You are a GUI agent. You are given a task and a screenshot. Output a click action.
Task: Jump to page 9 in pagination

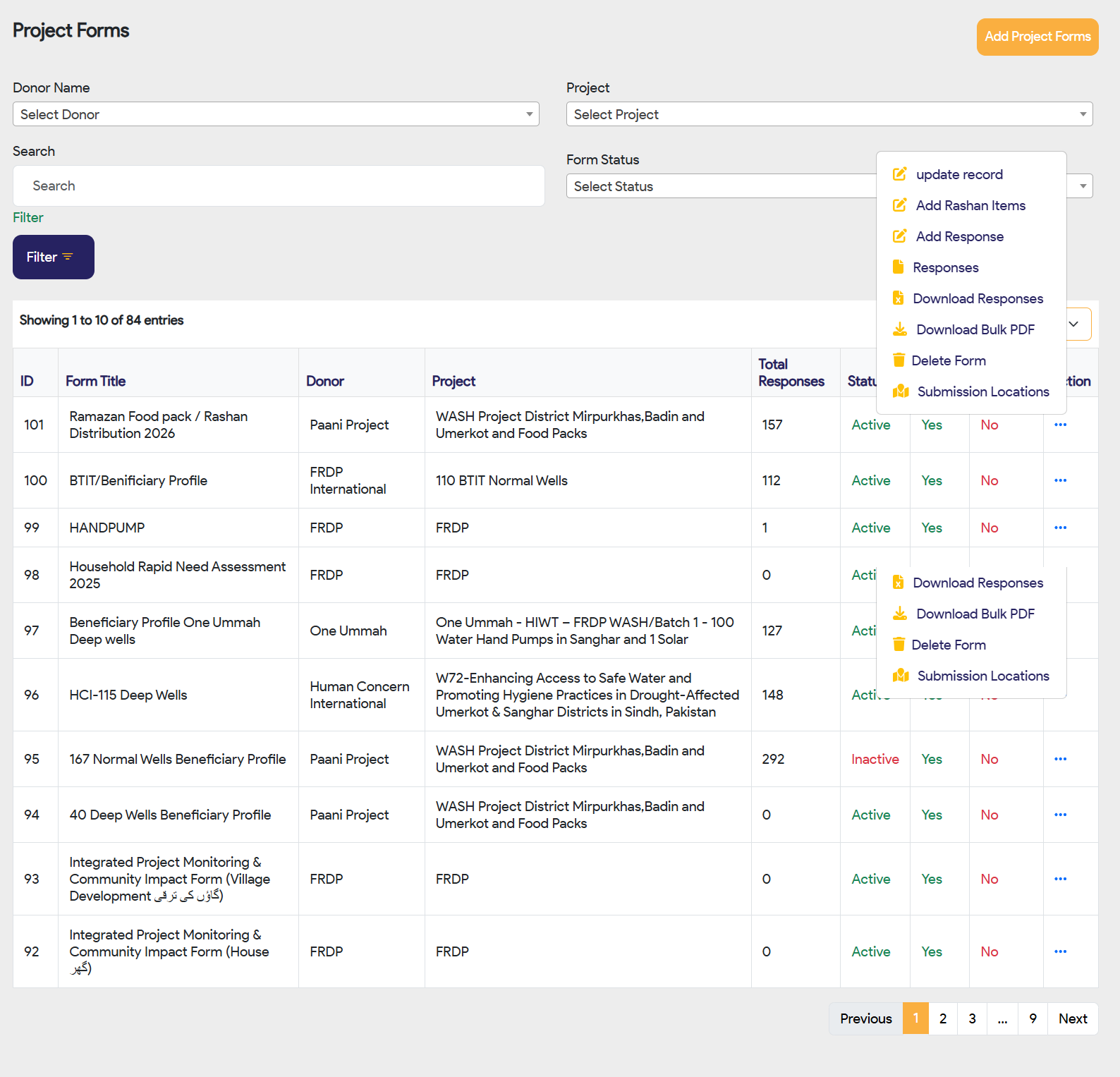coord(1033,1018)
